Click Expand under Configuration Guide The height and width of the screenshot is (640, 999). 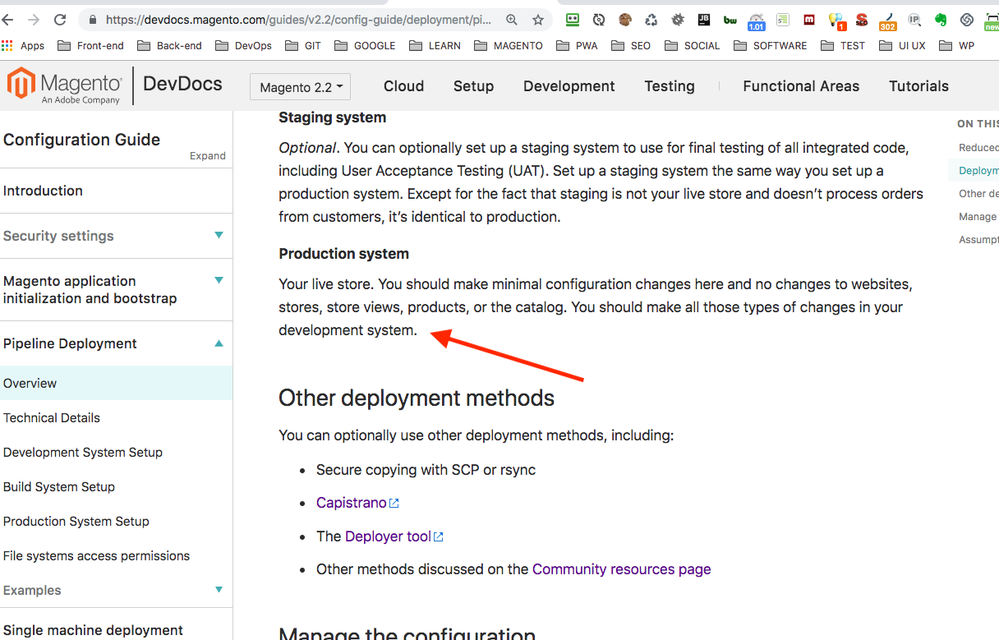point(207,156)
